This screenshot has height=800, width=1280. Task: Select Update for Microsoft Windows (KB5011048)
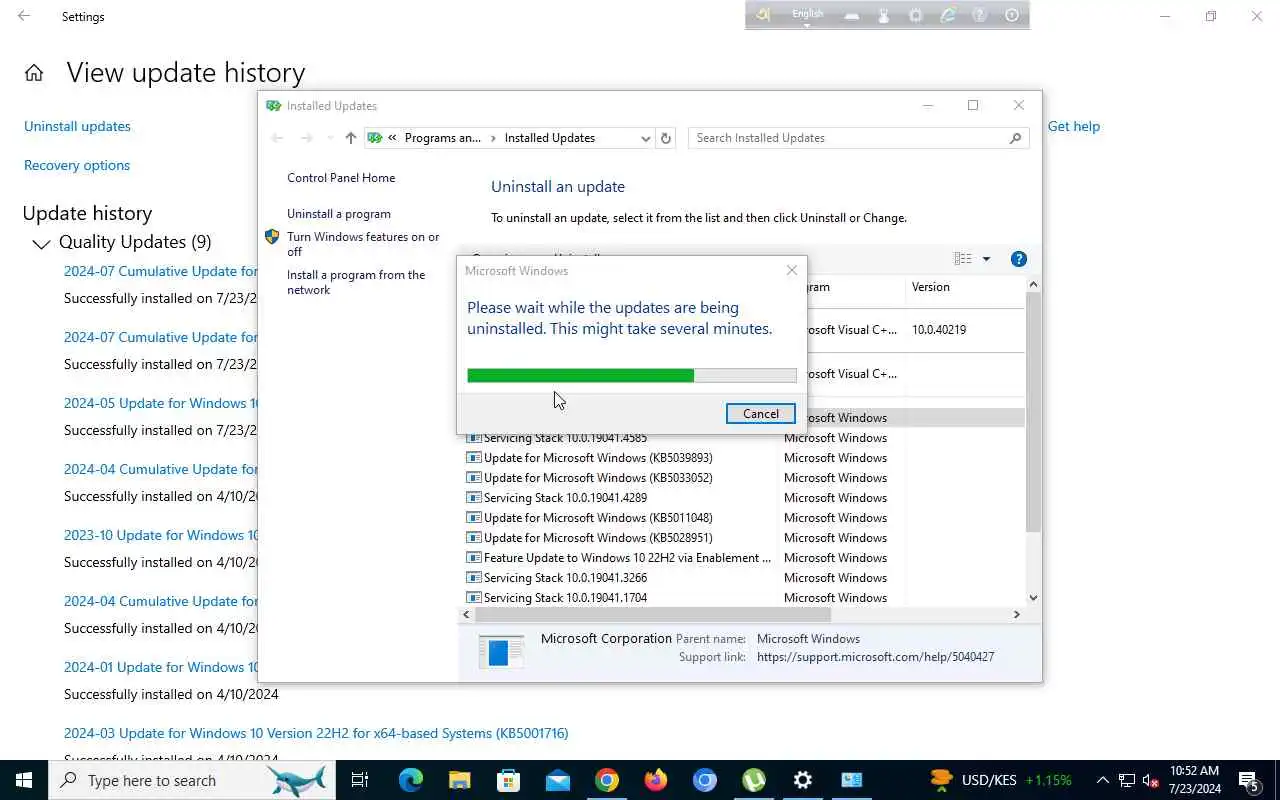coord(745,518)
